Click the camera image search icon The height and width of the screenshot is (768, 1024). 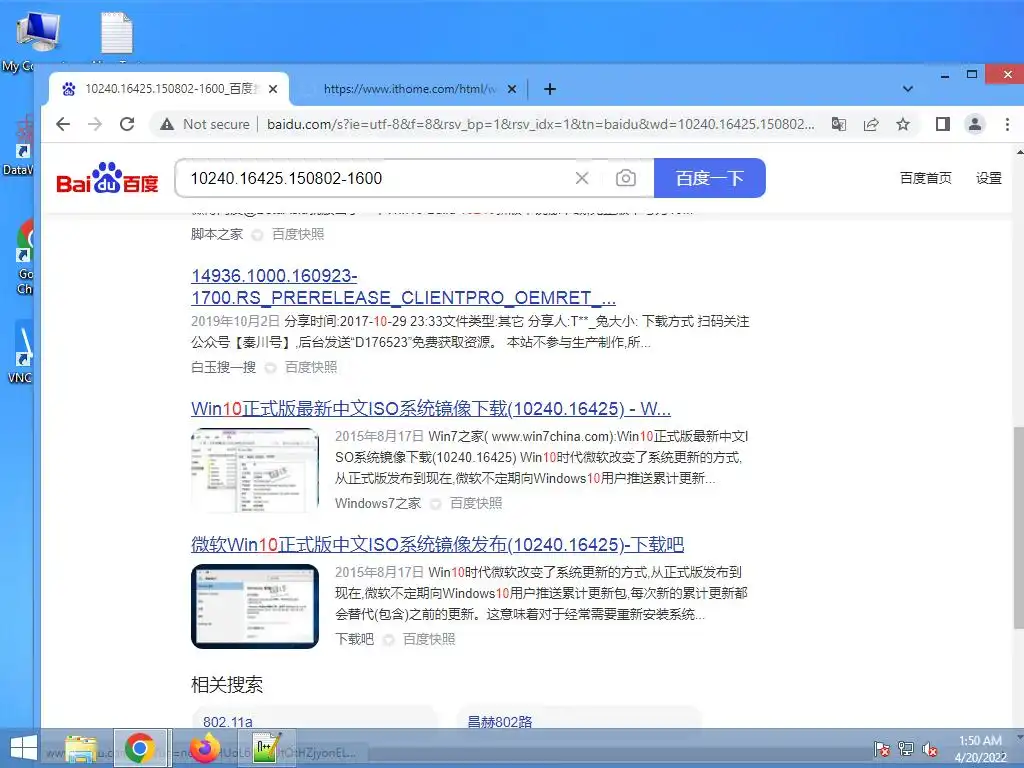coord(626,178)
